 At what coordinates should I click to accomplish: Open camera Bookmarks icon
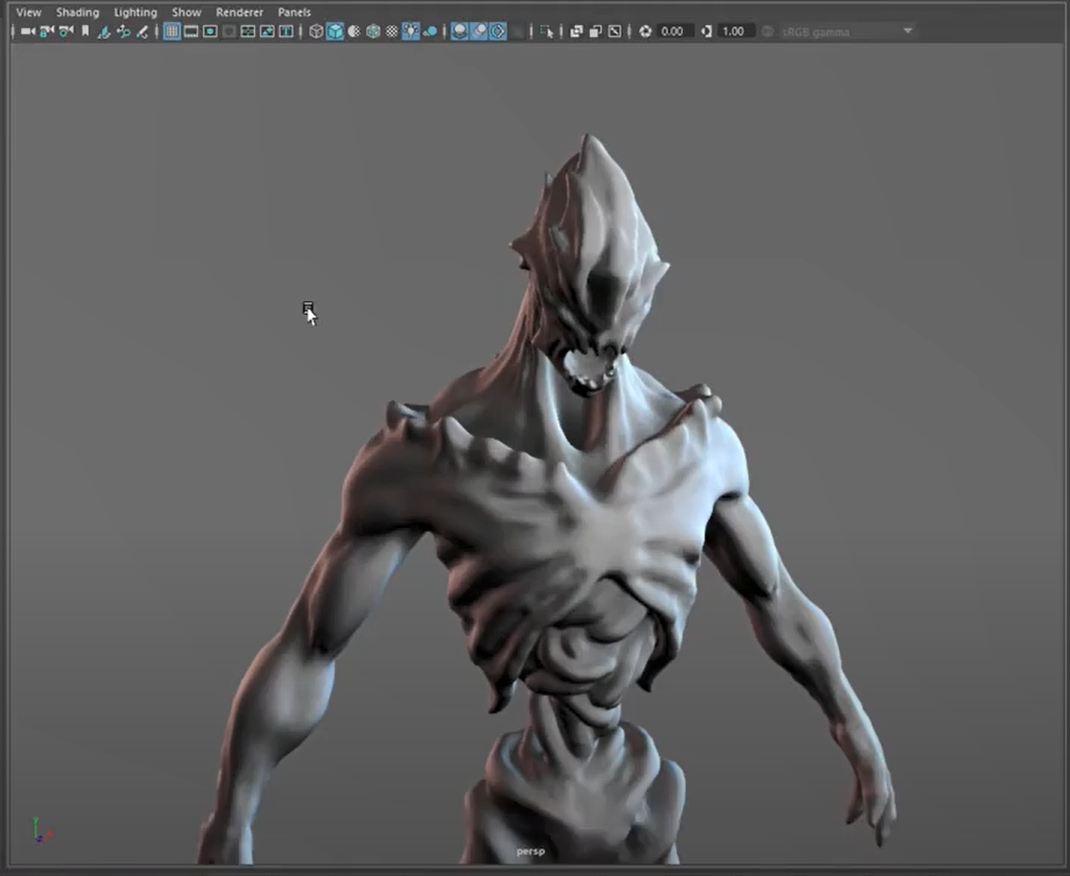click(85, 32)
